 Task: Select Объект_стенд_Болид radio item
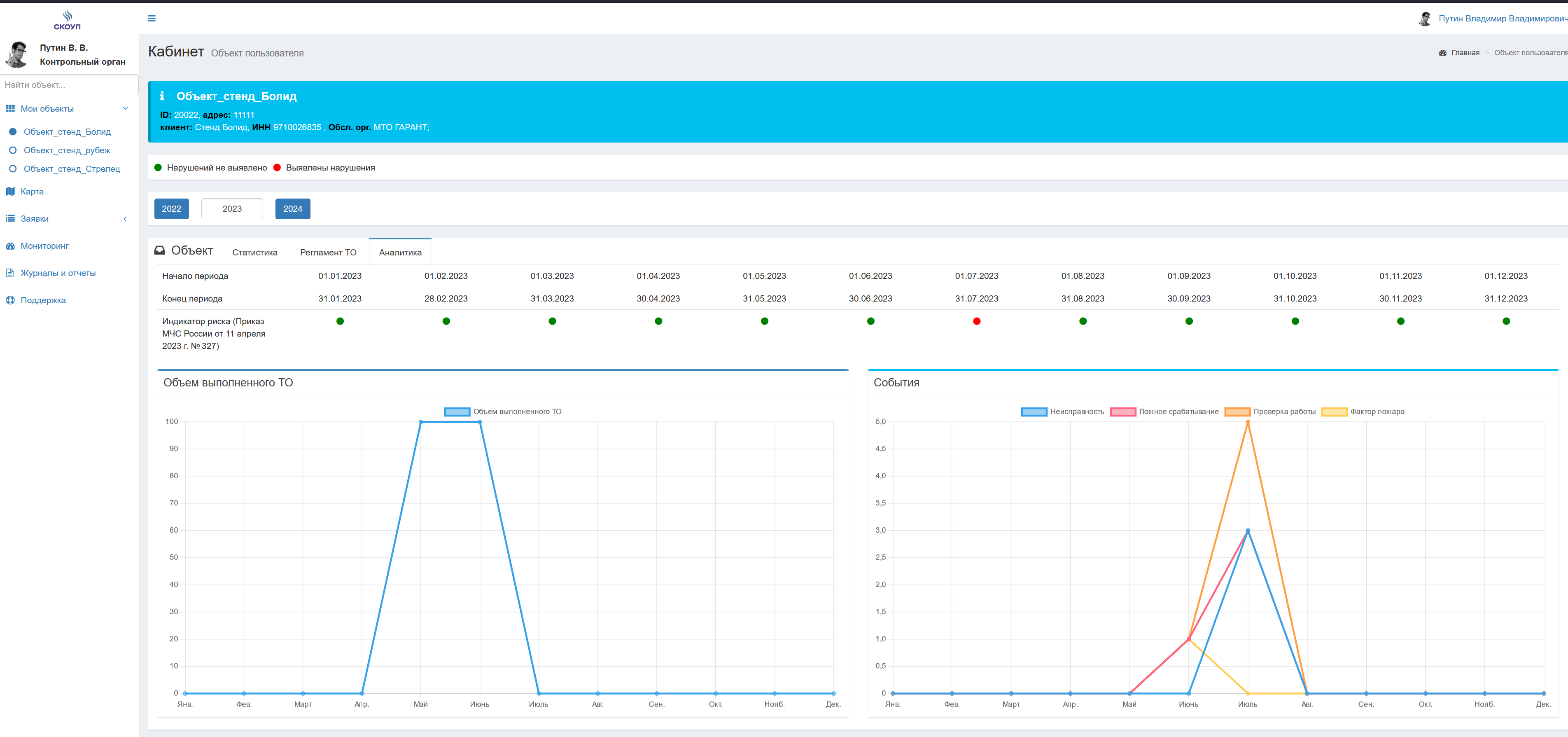click(x=13, y=131)
